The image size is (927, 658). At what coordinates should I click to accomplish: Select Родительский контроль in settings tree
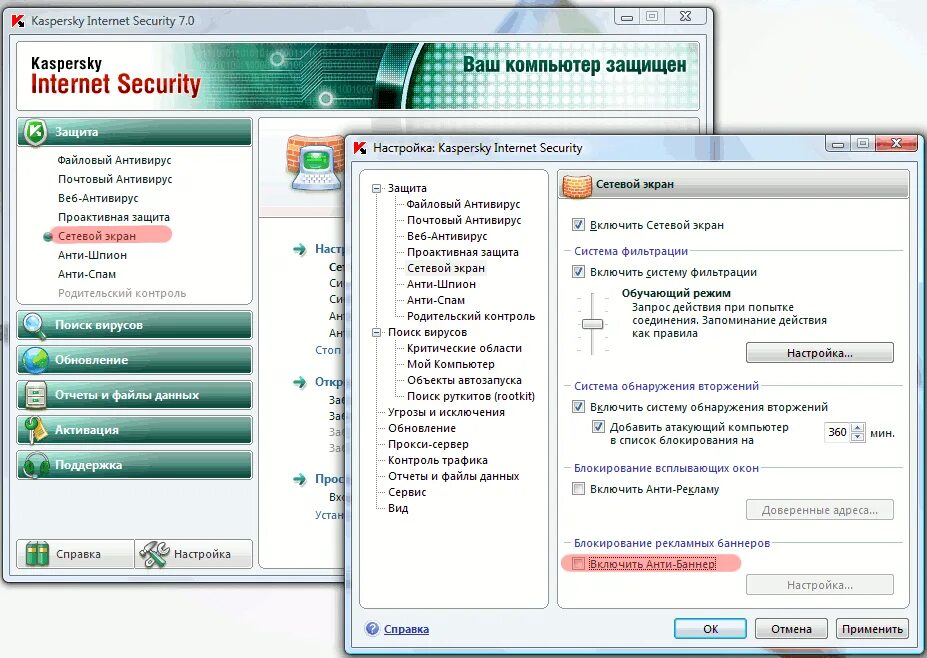point(471,316)
